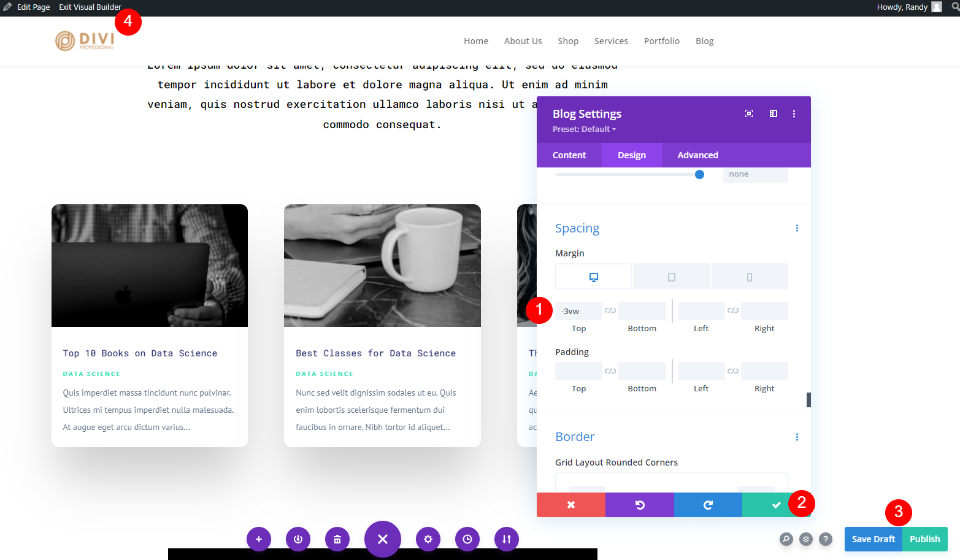960x560 pixels.
Task: Open the About Us menu item
Action: [x=523, y=41]
